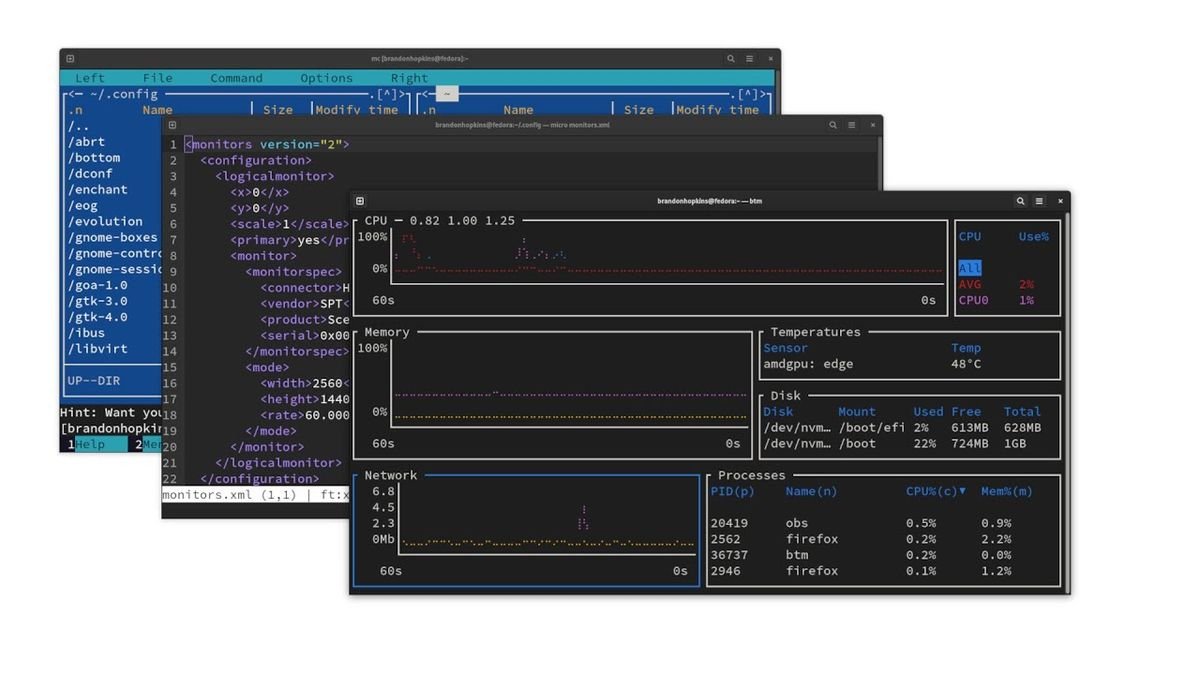The width and height of the screenshot is (1200, 675).
Task: Select All in the btm CPU legend
Action: 969,268
